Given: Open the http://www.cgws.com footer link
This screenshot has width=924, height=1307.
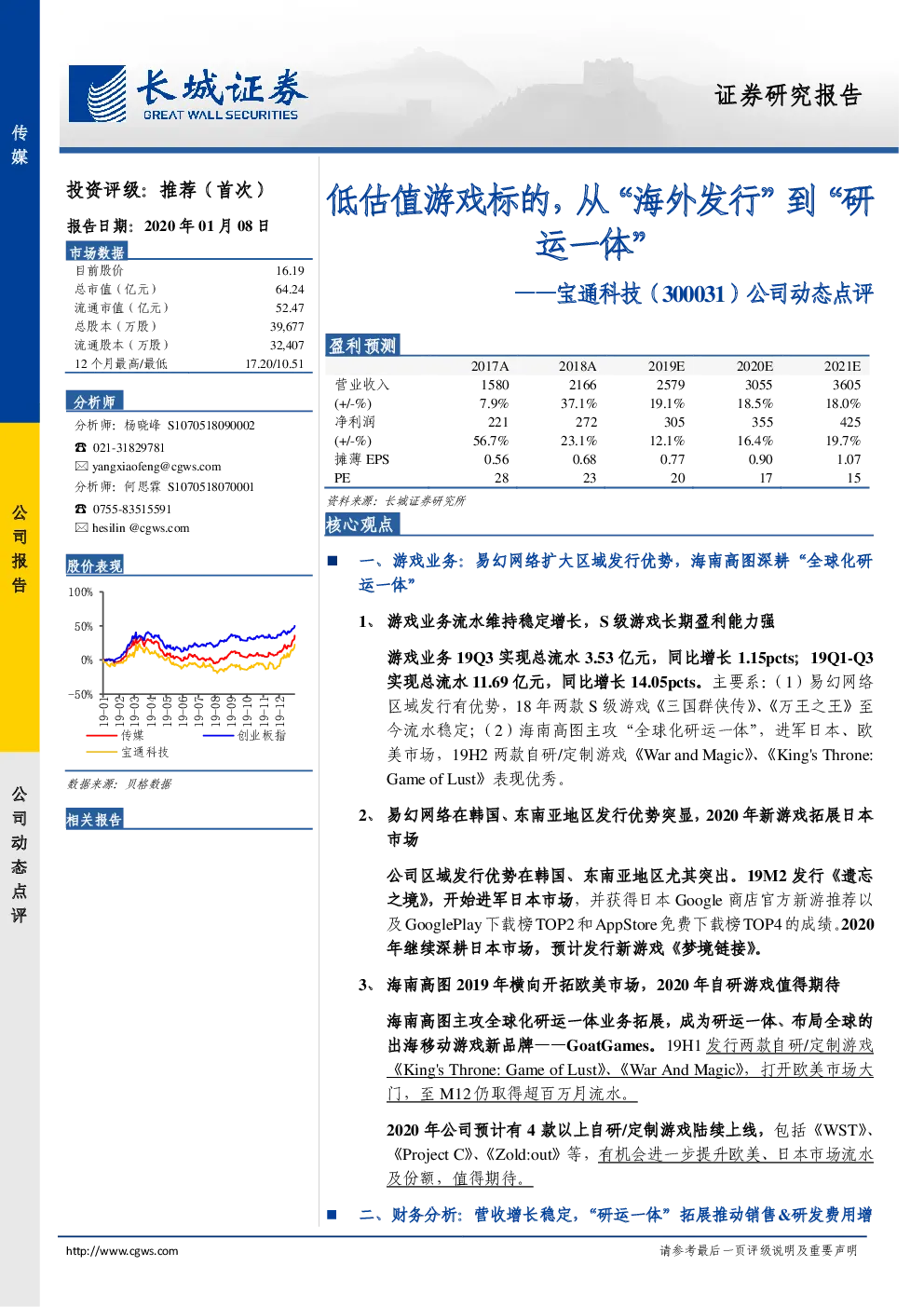Looking at the screenshot, I should click(x=121, y=1251).
